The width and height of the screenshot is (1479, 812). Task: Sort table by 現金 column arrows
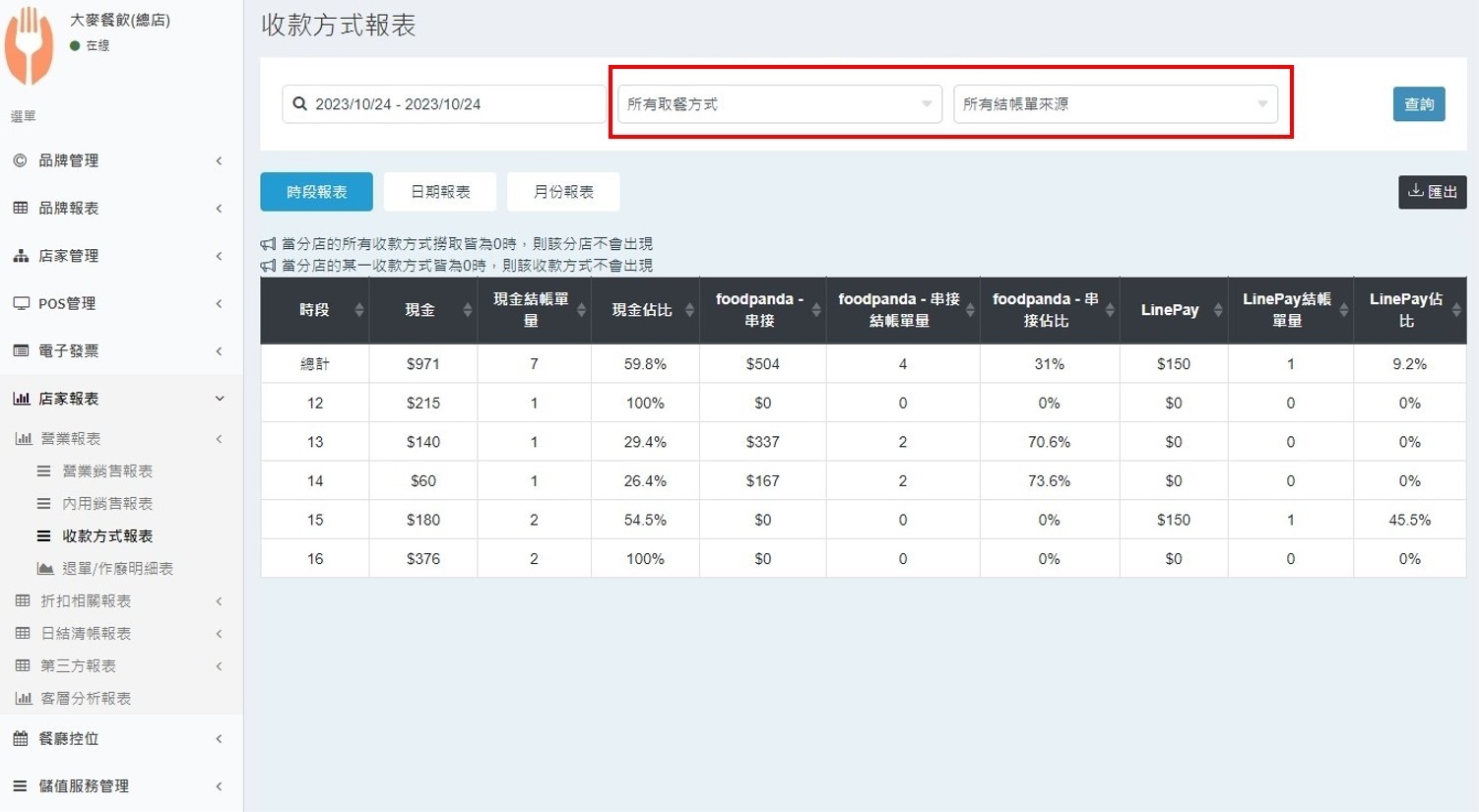coord(467,310)
